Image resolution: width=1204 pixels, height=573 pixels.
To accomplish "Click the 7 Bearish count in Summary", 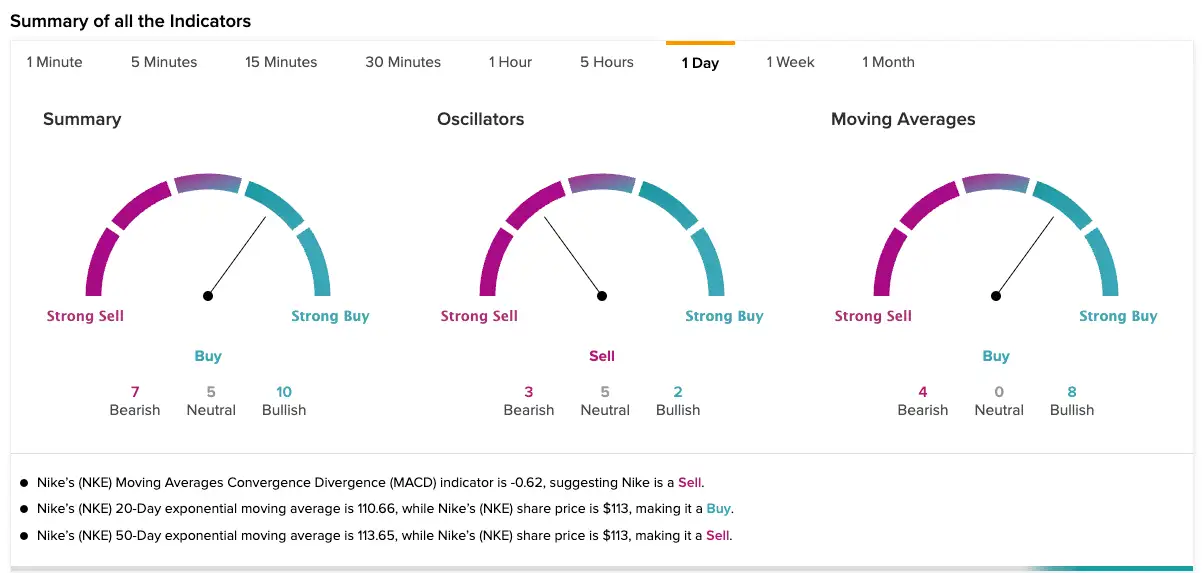I will tap(135, 401).
